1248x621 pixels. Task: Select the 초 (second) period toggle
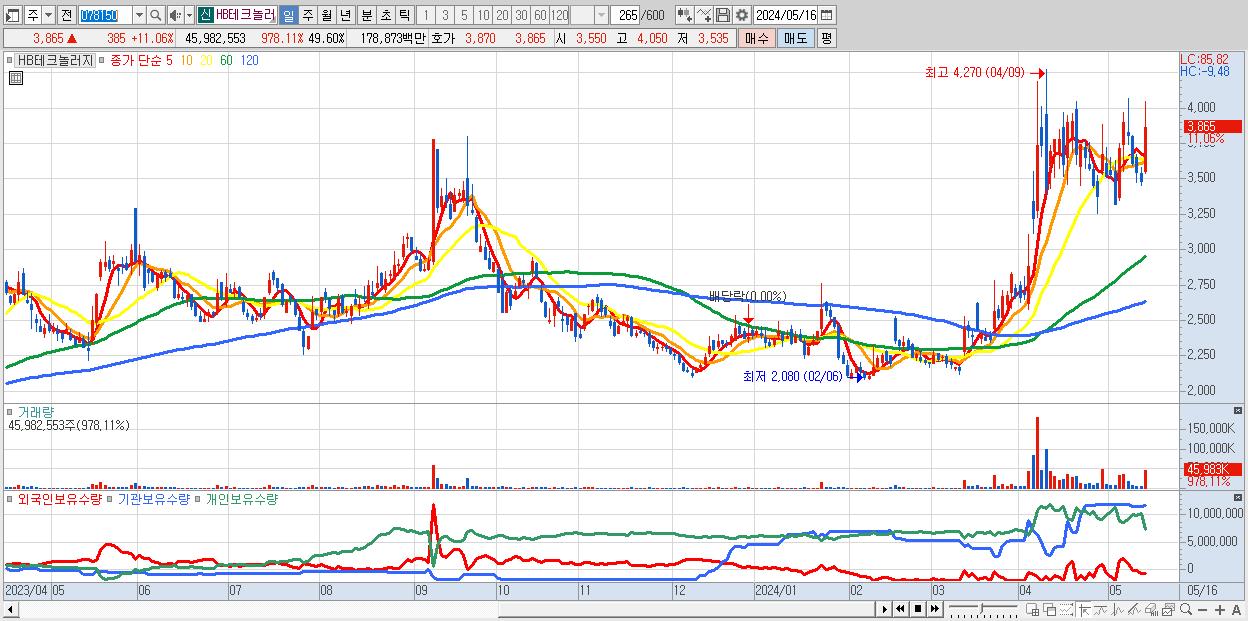[385, 15]
